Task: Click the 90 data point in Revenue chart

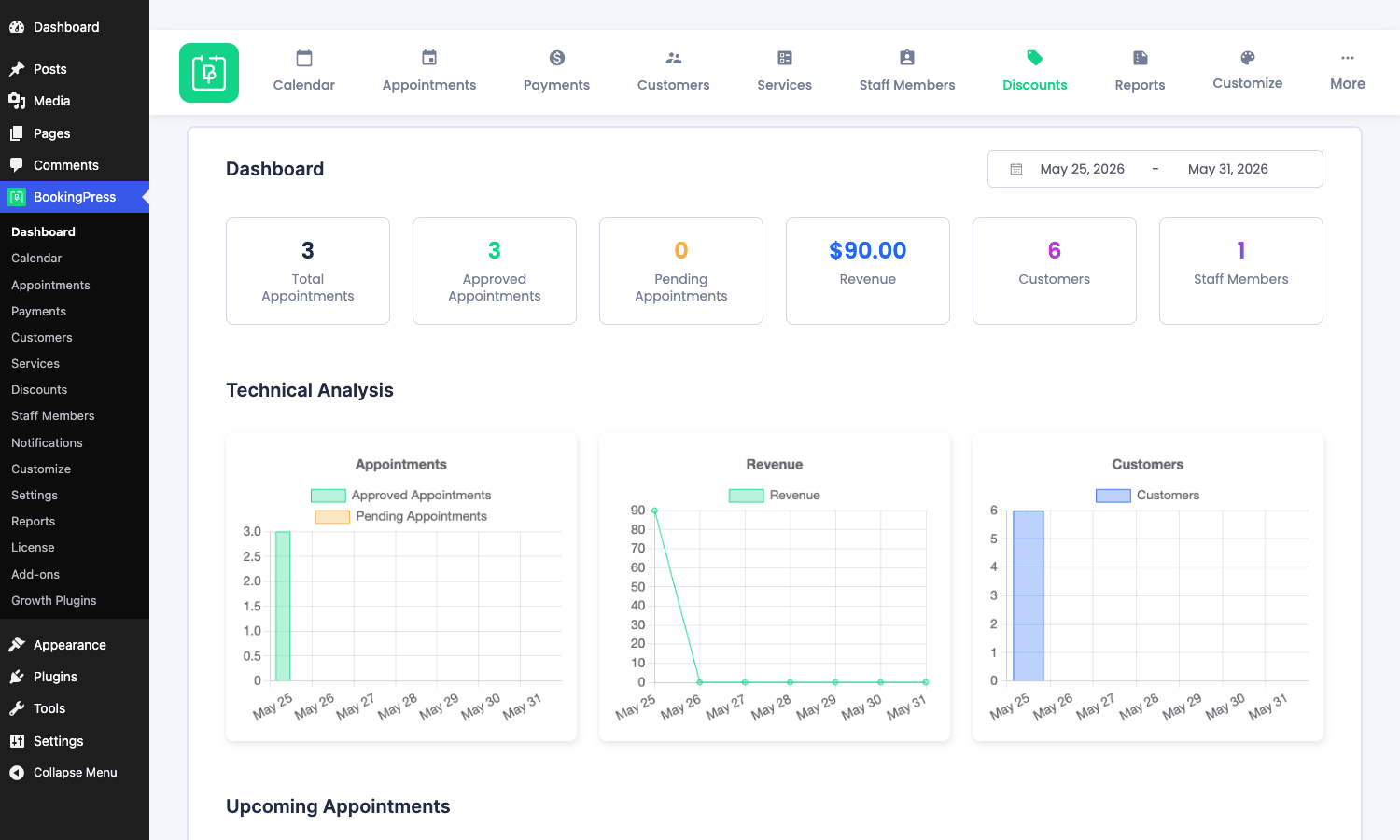Action: [654, 511]
